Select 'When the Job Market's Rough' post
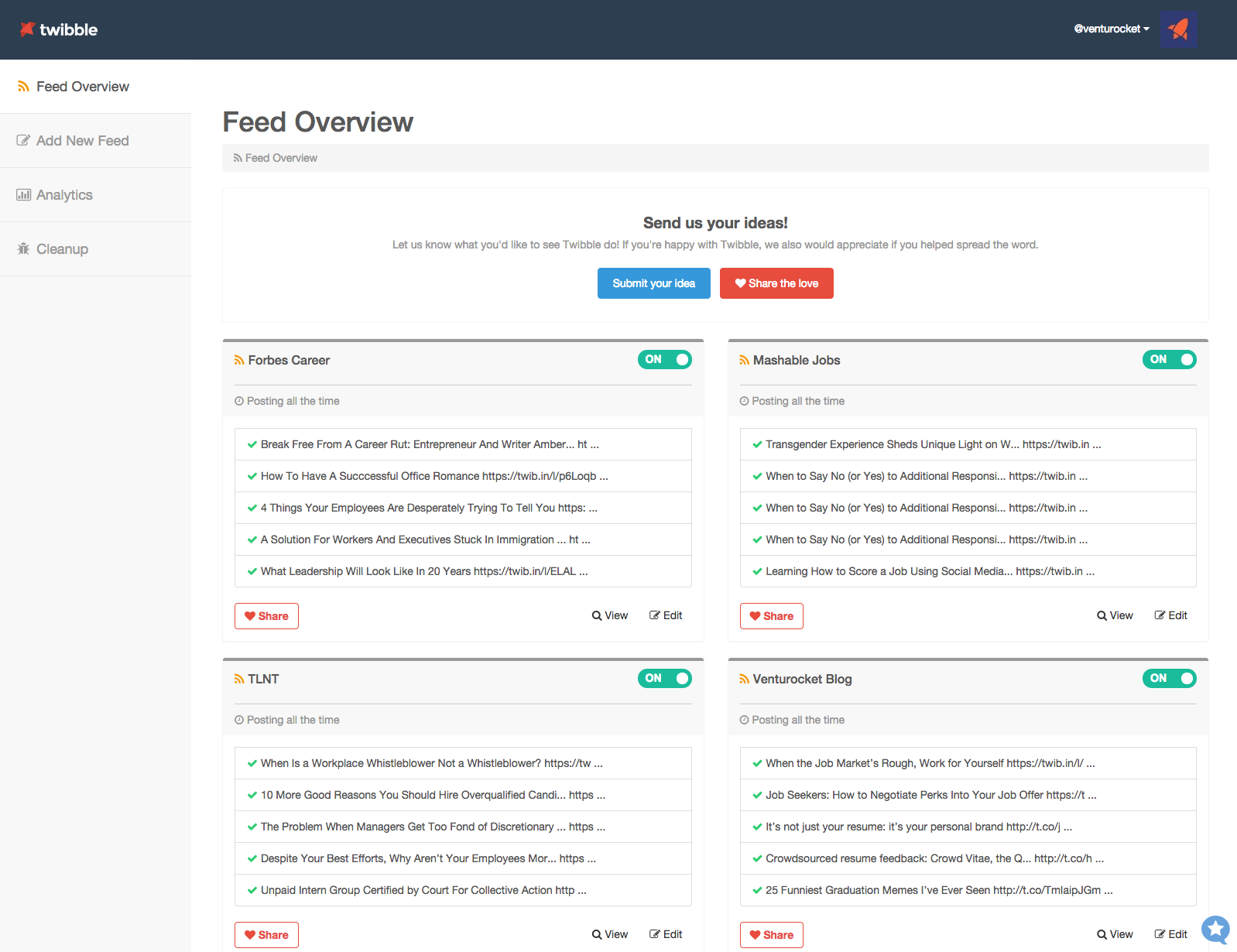1237x952 pixels. 968,763
